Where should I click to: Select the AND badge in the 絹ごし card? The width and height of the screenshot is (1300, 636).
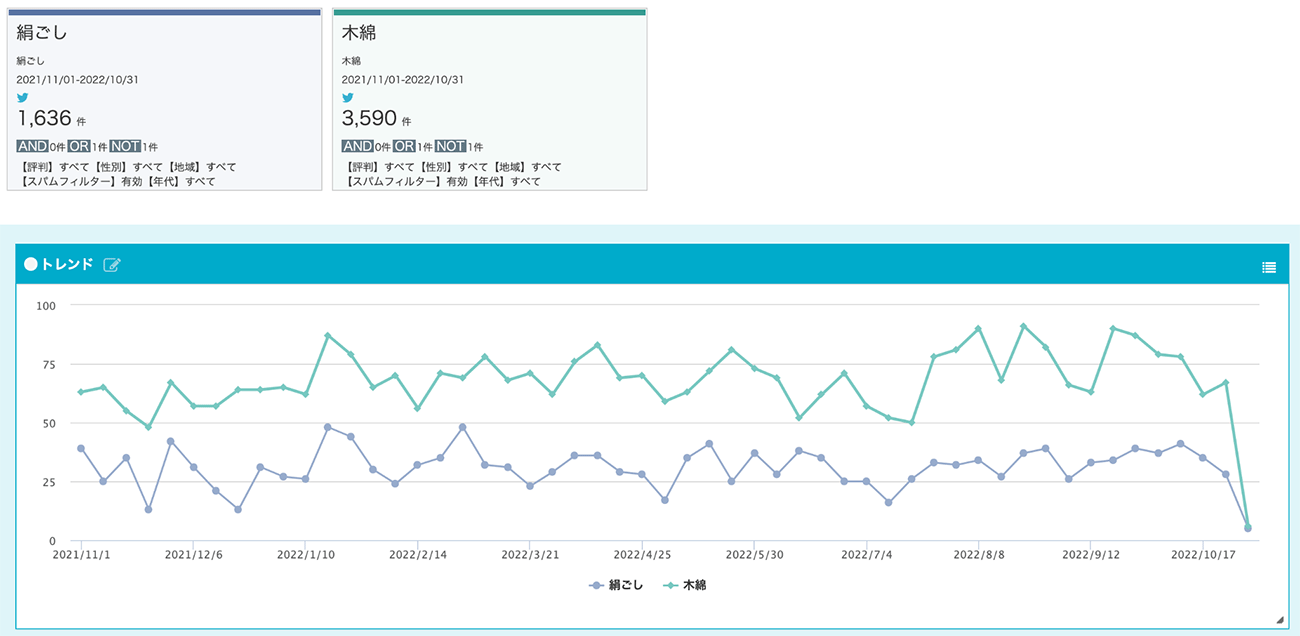33,146
